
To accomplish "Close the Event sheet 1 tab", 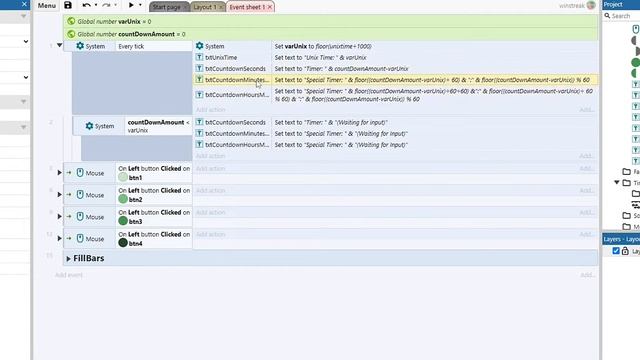I will (x=270, y=7).
